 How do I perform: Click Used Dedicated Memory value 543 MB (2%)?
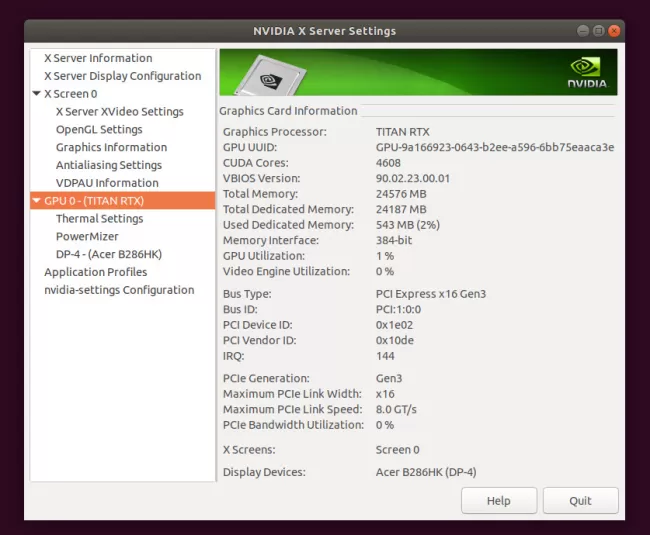407,225
